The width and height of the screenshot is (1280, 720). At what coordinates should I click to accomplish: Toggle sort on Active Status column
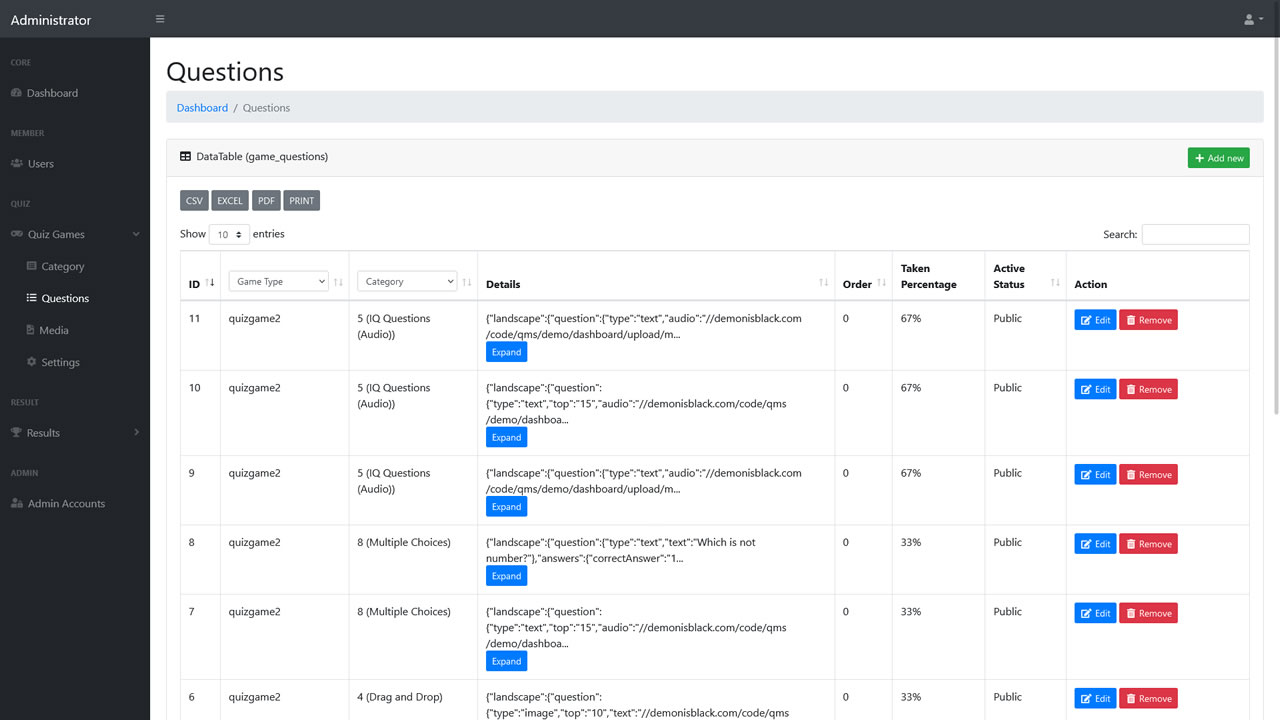[x=1055, y=283]
